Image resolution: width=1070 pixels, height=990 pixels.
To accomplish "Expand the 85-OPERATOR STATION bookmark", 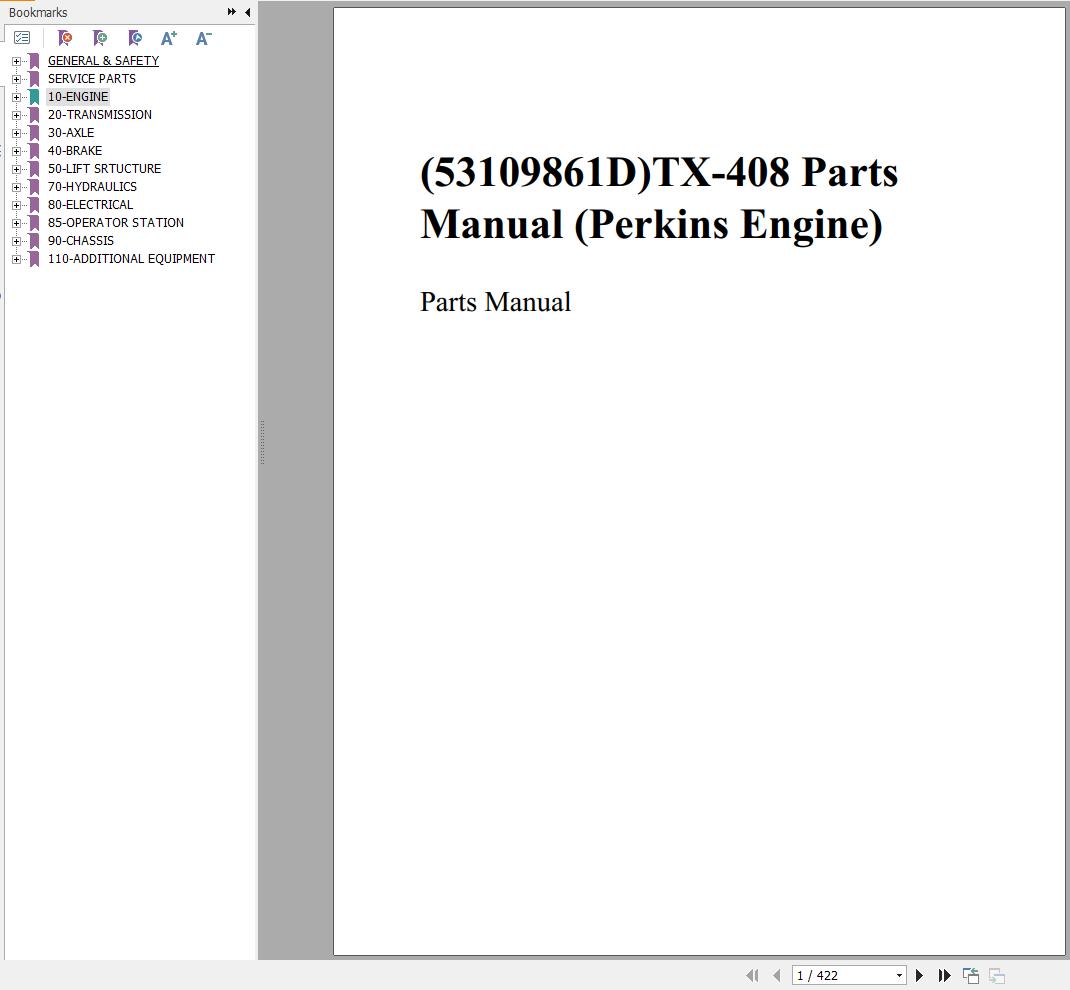I will coord(16,223).
